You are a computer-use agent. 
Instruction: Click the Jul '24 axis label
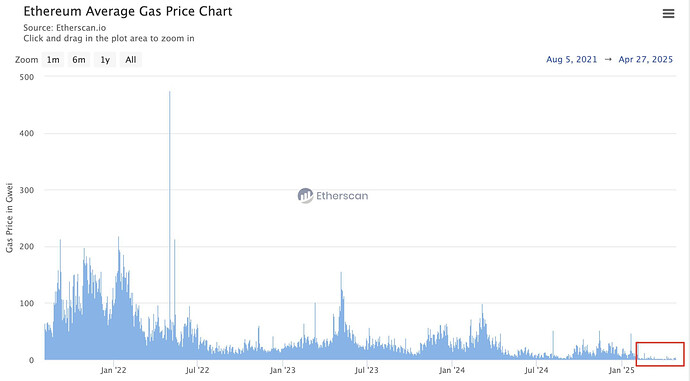tap(536, 370)
